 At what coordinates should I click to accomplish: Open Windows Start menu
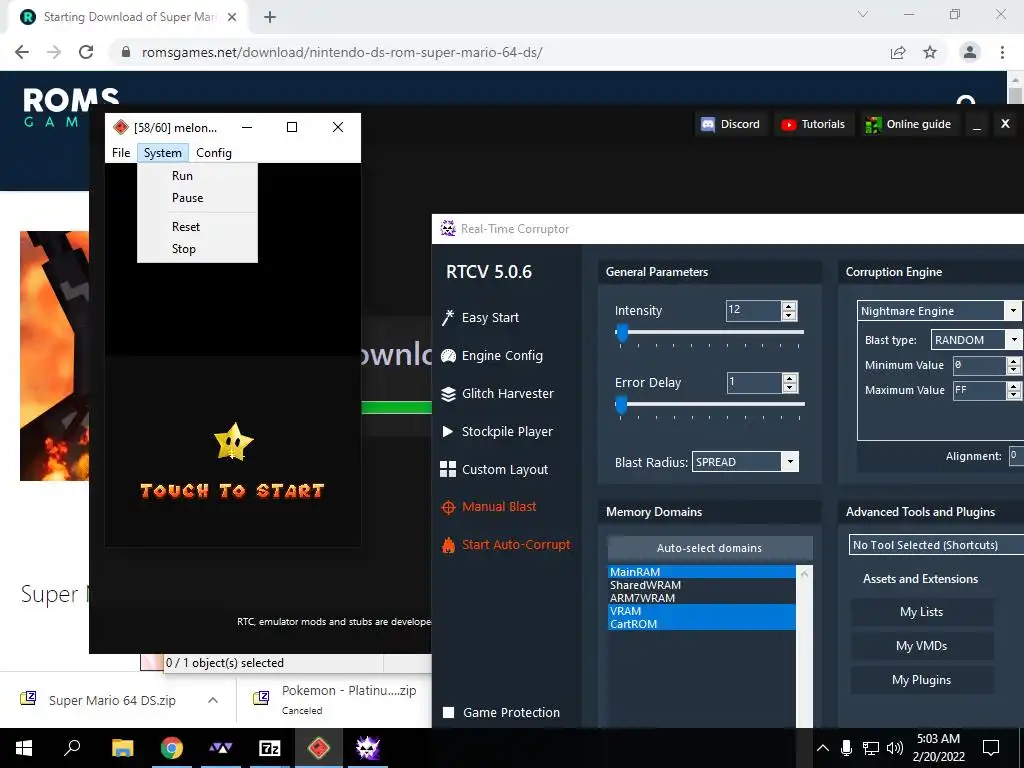pos(24,748)
